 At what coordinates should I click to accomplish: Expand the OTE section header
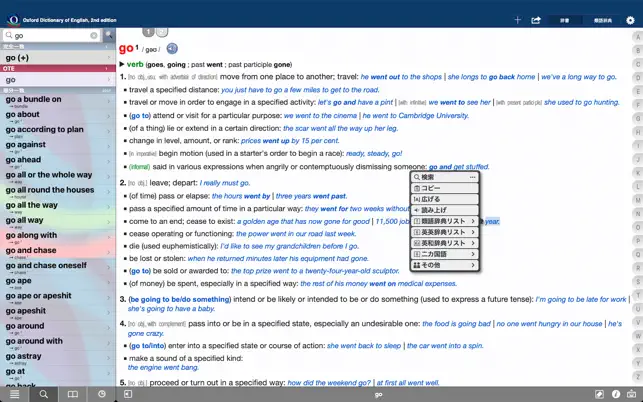click(57, 69)
